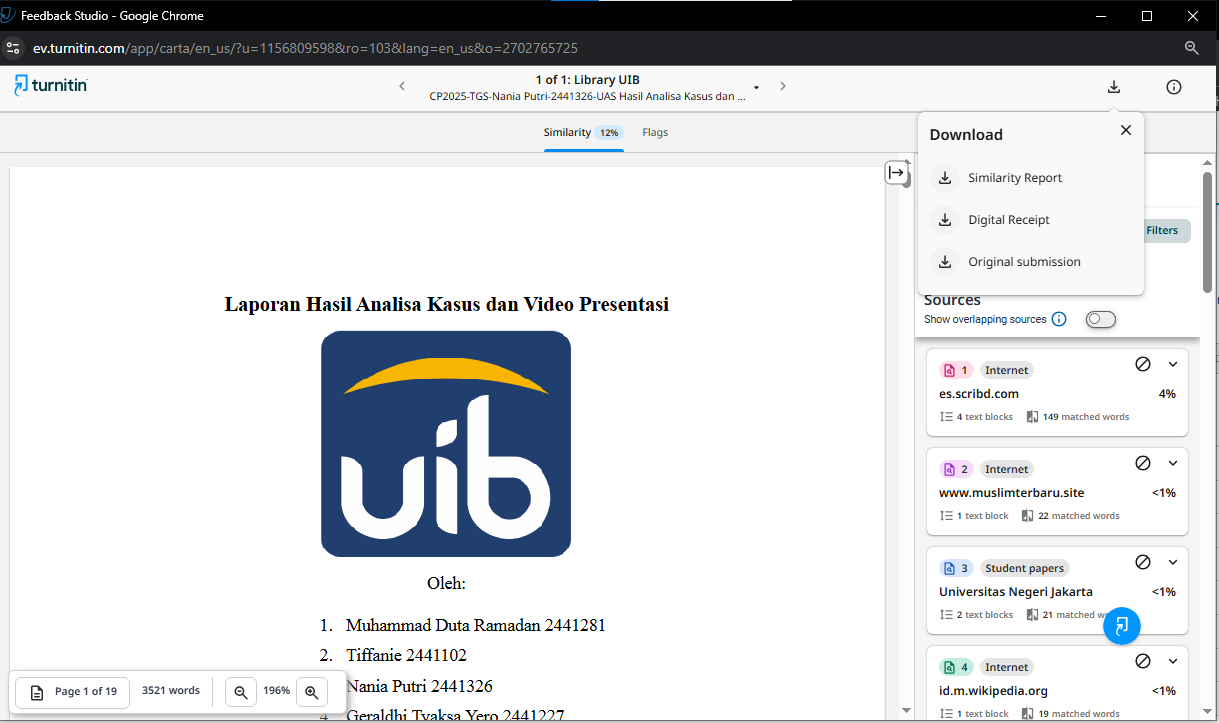The width and height of the screenshot is (1219, 723).
Task: Maximize the Chrome window
Action: click(1147, 15)
